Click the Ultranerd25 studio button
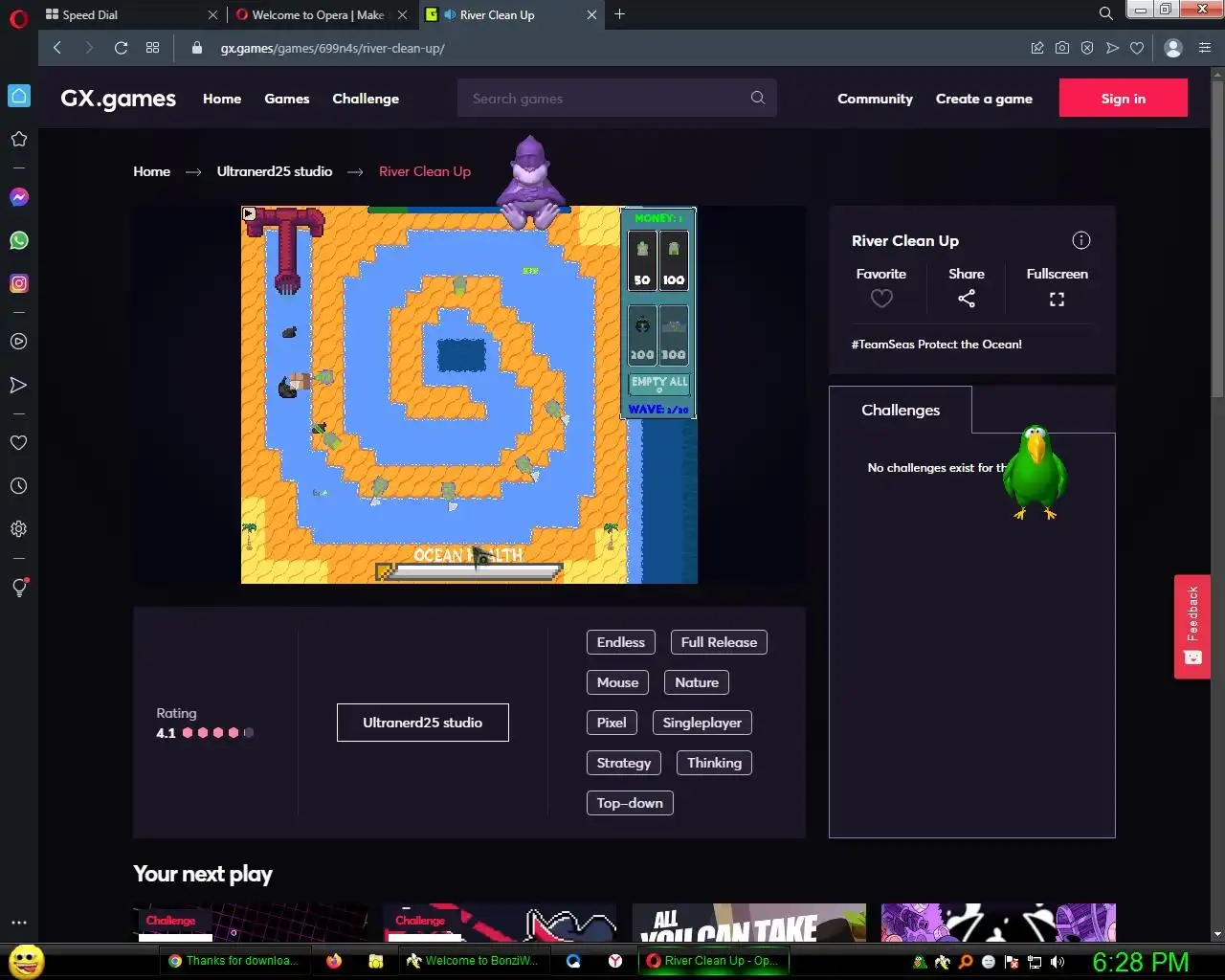The image size is (1225, 980). [x=423, y=723]
